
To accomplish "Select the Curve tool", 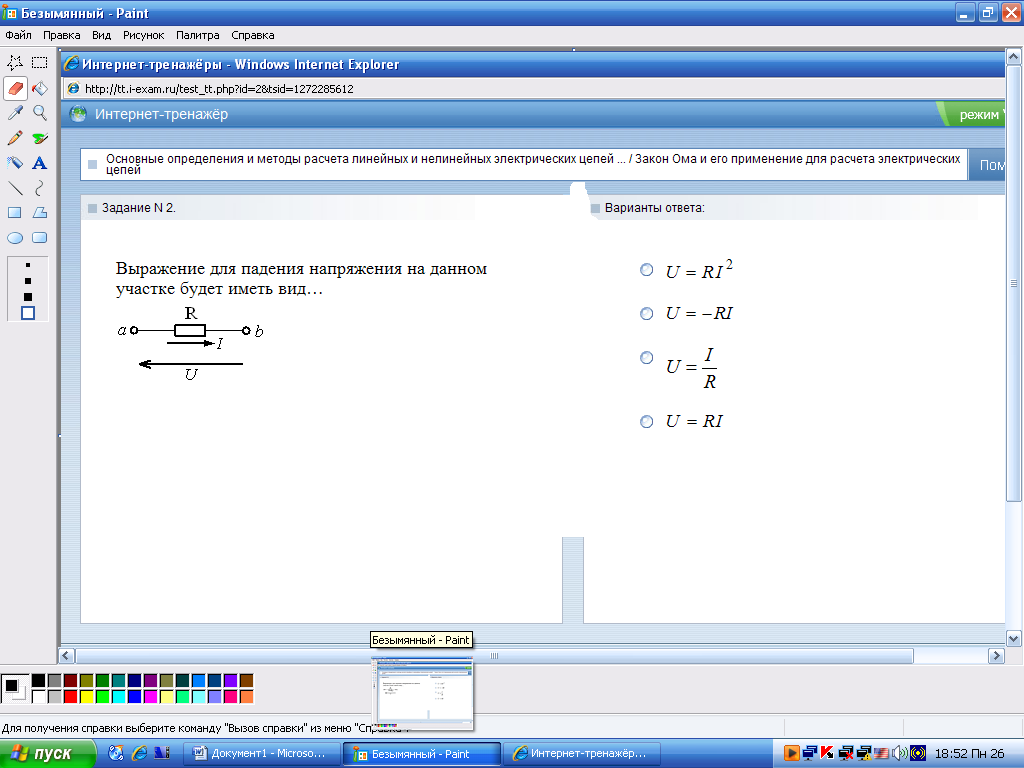I will coord(40,188).
